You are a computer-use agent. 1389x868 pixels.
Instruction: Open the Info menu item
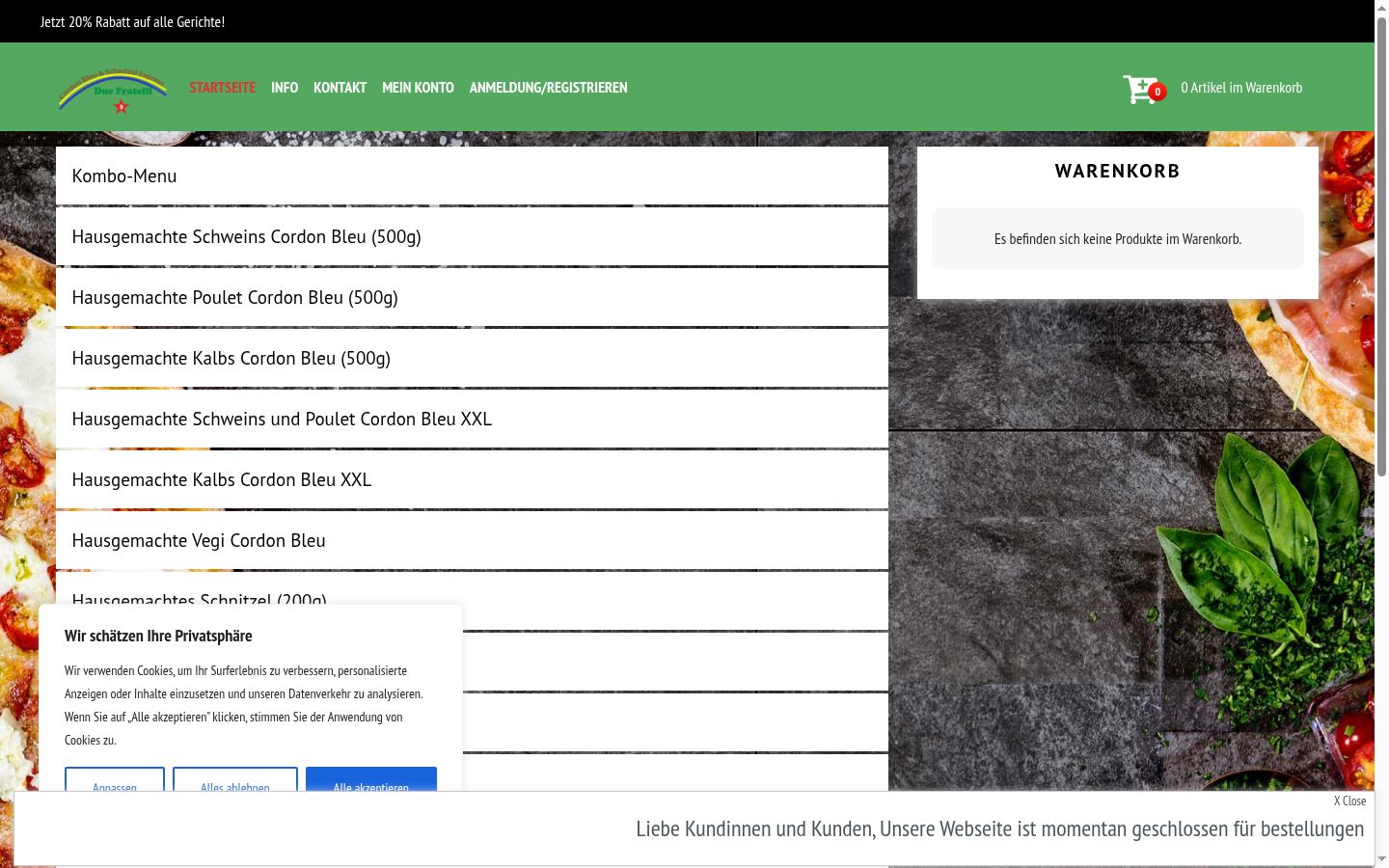click(x=285, y=88)
